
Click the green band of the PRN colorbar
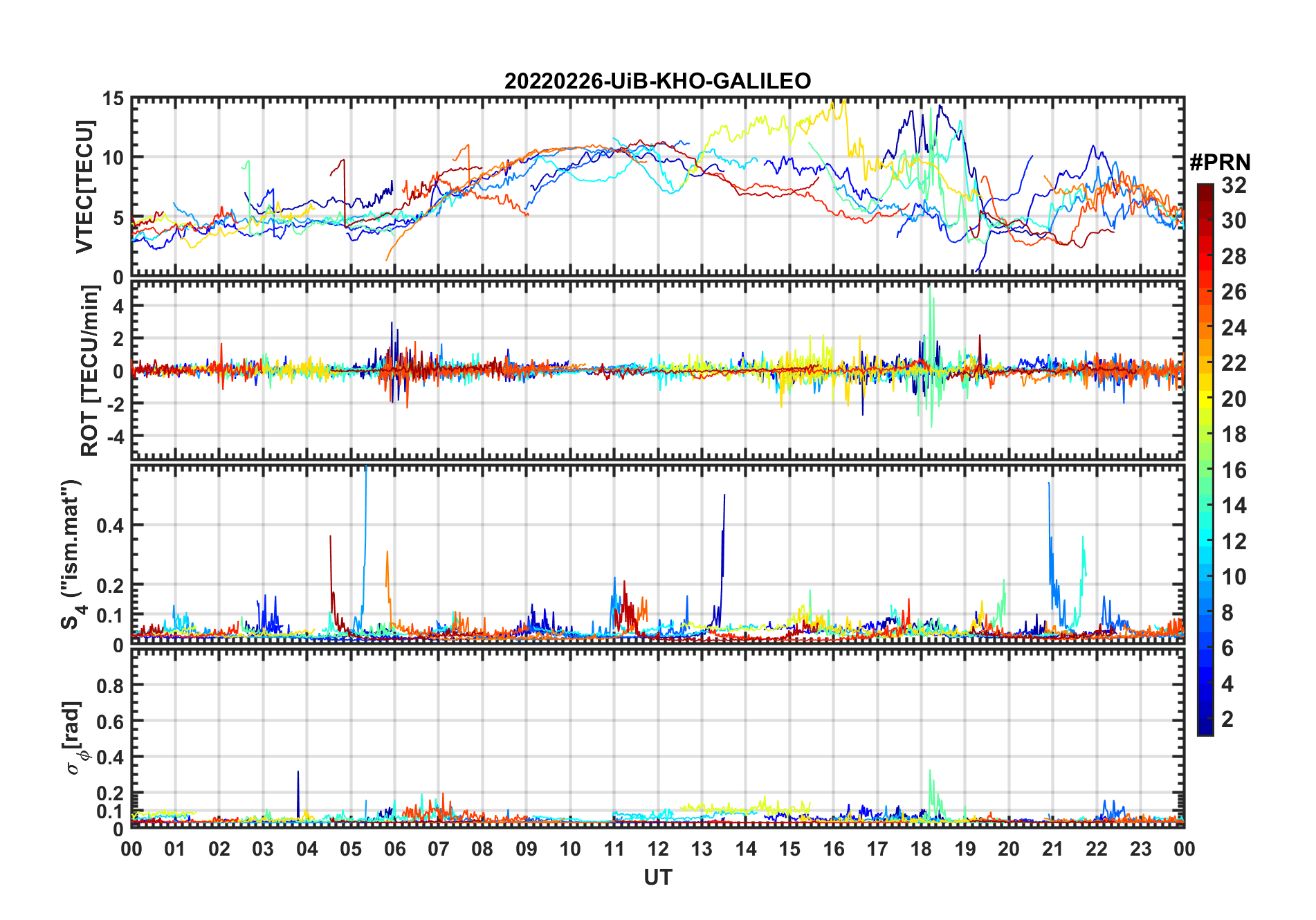point(1205,470)
